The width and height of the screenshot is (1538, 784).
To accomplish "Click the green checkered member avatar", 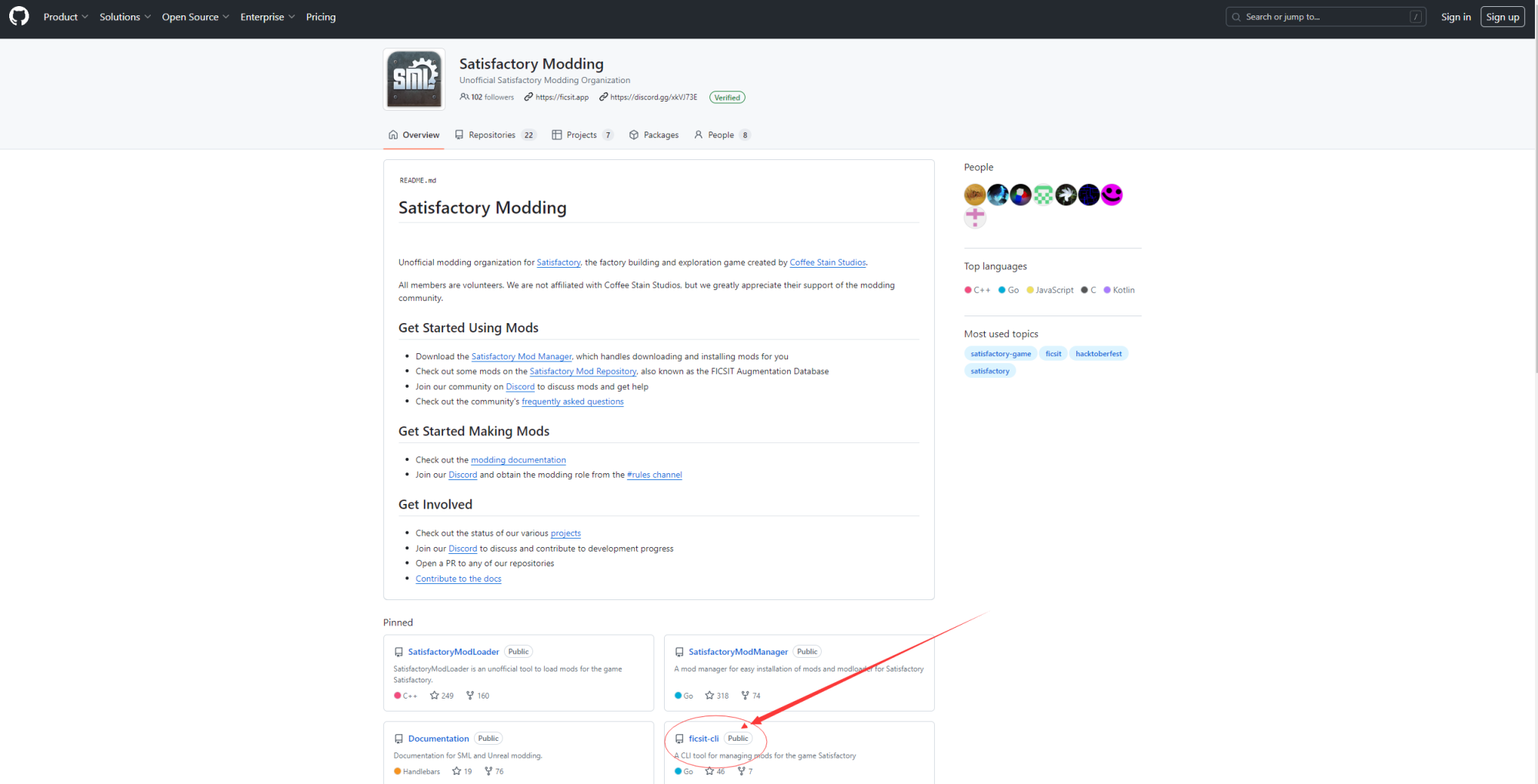I will 1043,195.
